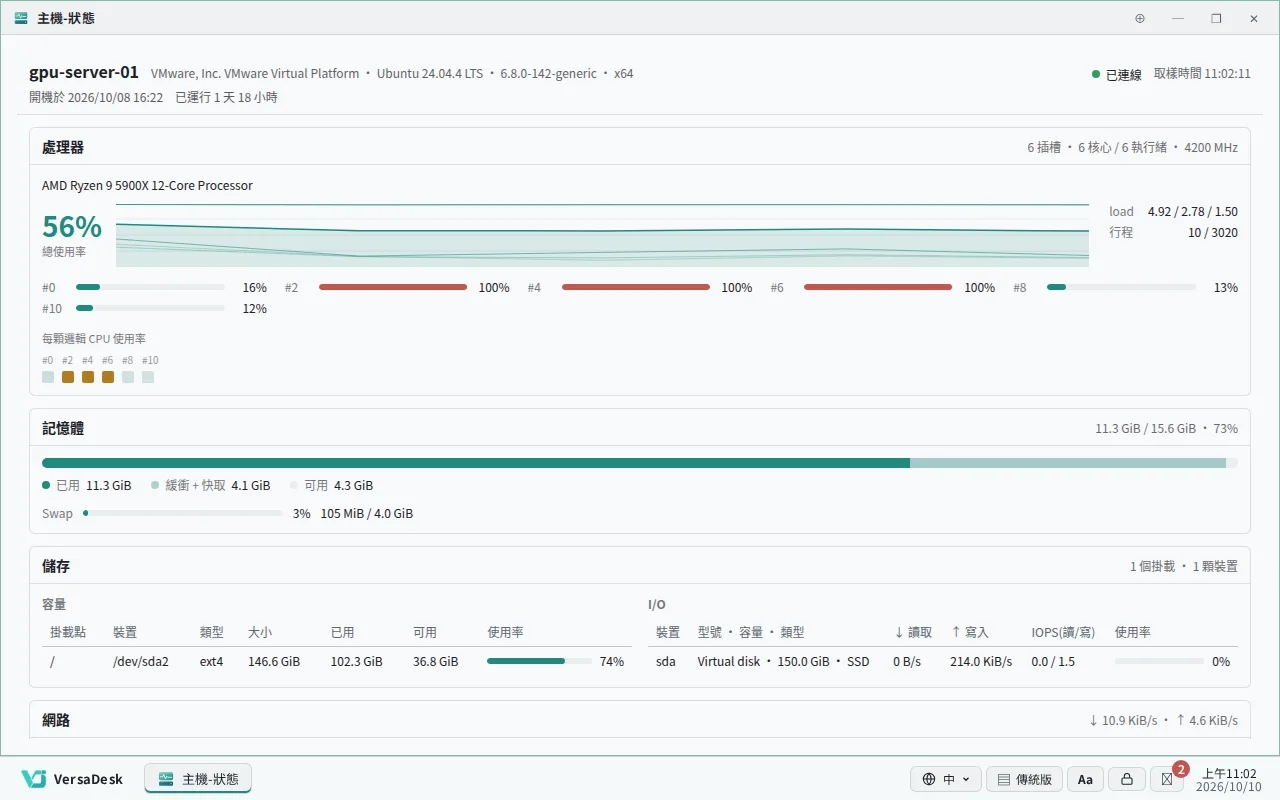Click the ↑ 寫入 column header
This screenshot has width=1280, height=800.
pos(969,632)
